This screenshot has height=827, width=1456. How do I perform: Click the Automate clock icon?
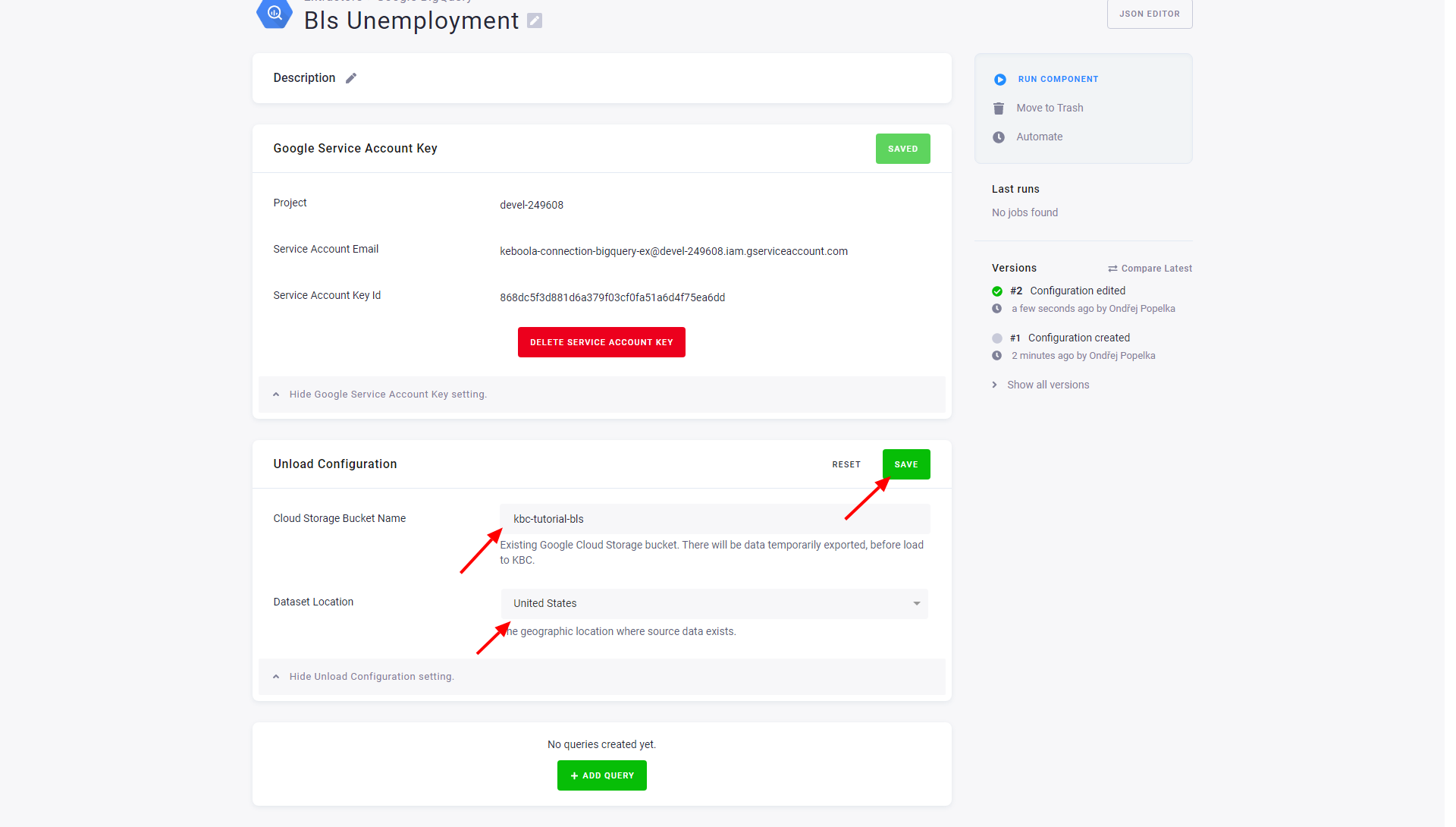tap(999, 137)
